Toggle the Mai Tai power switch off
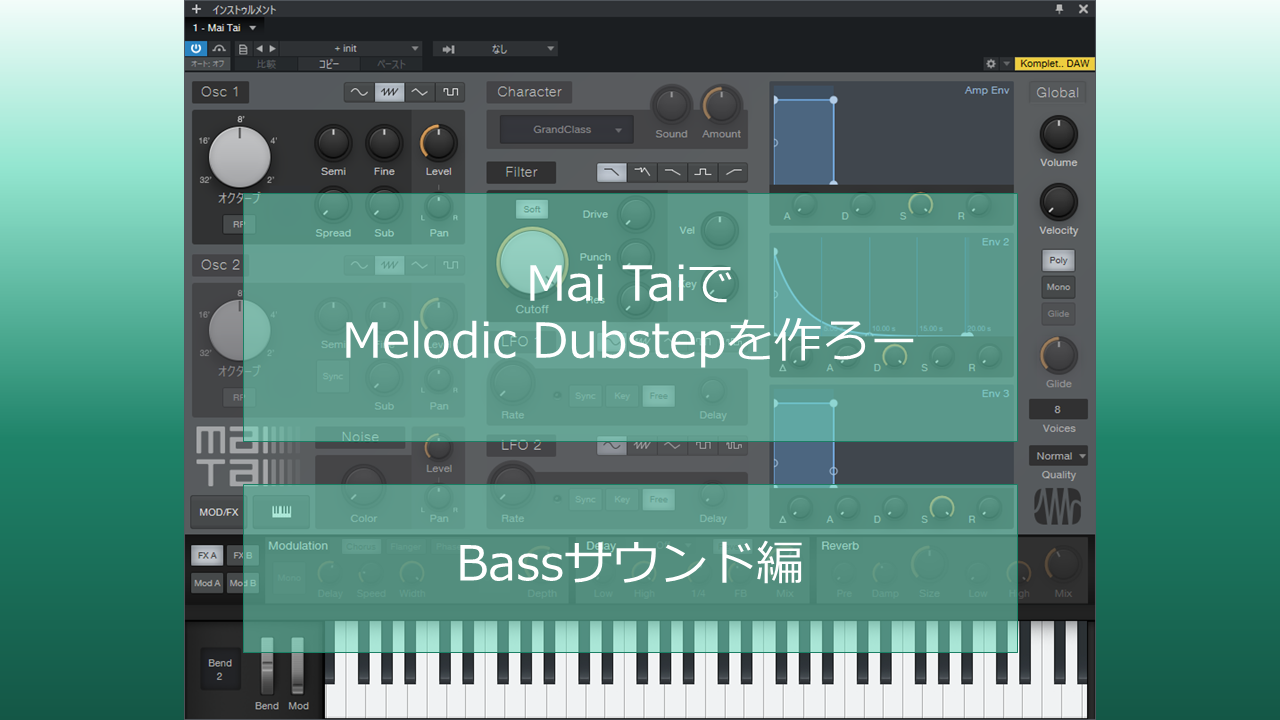This screenshot has height=720, width=1280. point(194,47)
